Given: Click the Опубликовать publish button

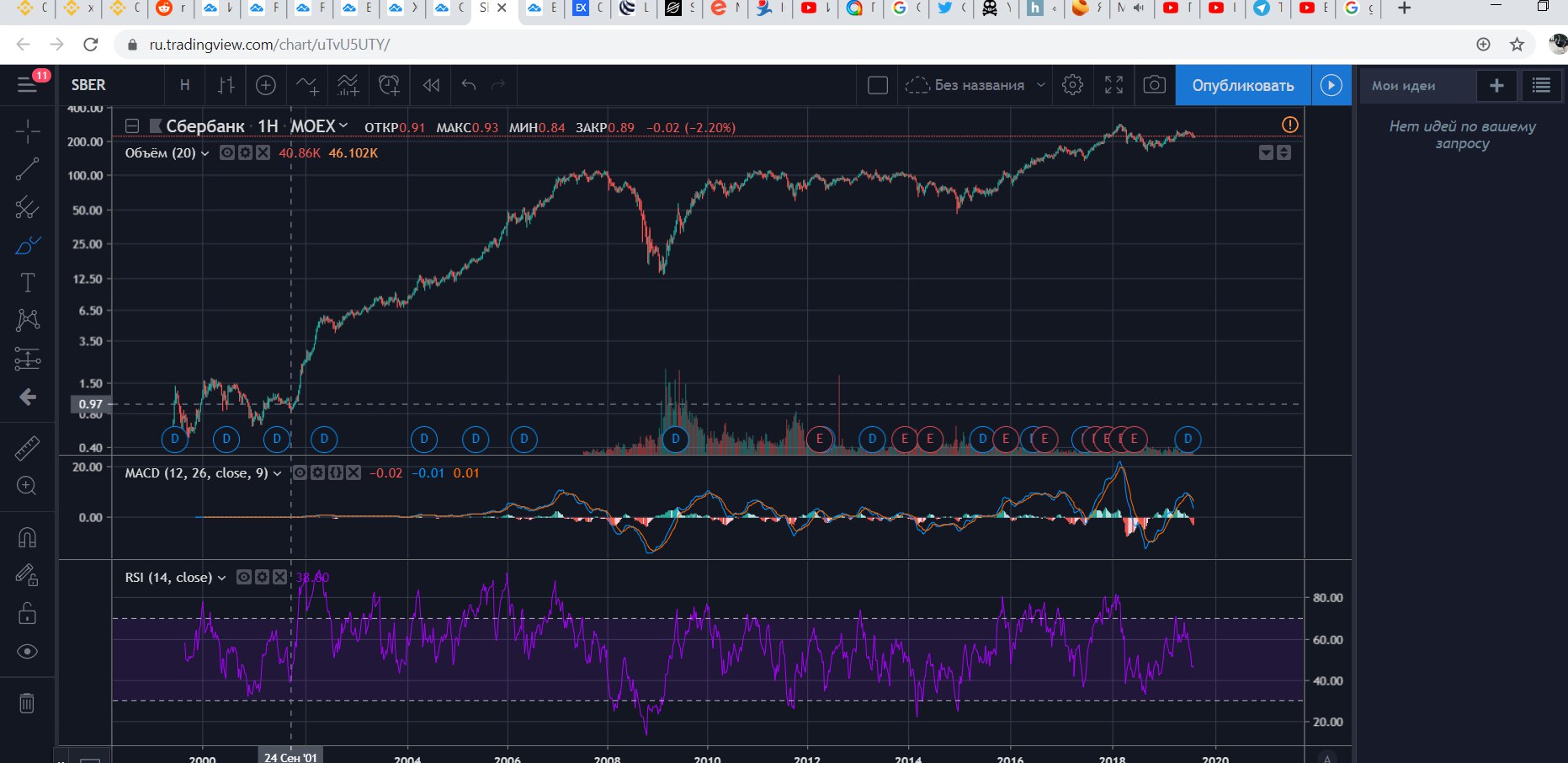Looking at the screenshot, I should [x=1242, y=85].
